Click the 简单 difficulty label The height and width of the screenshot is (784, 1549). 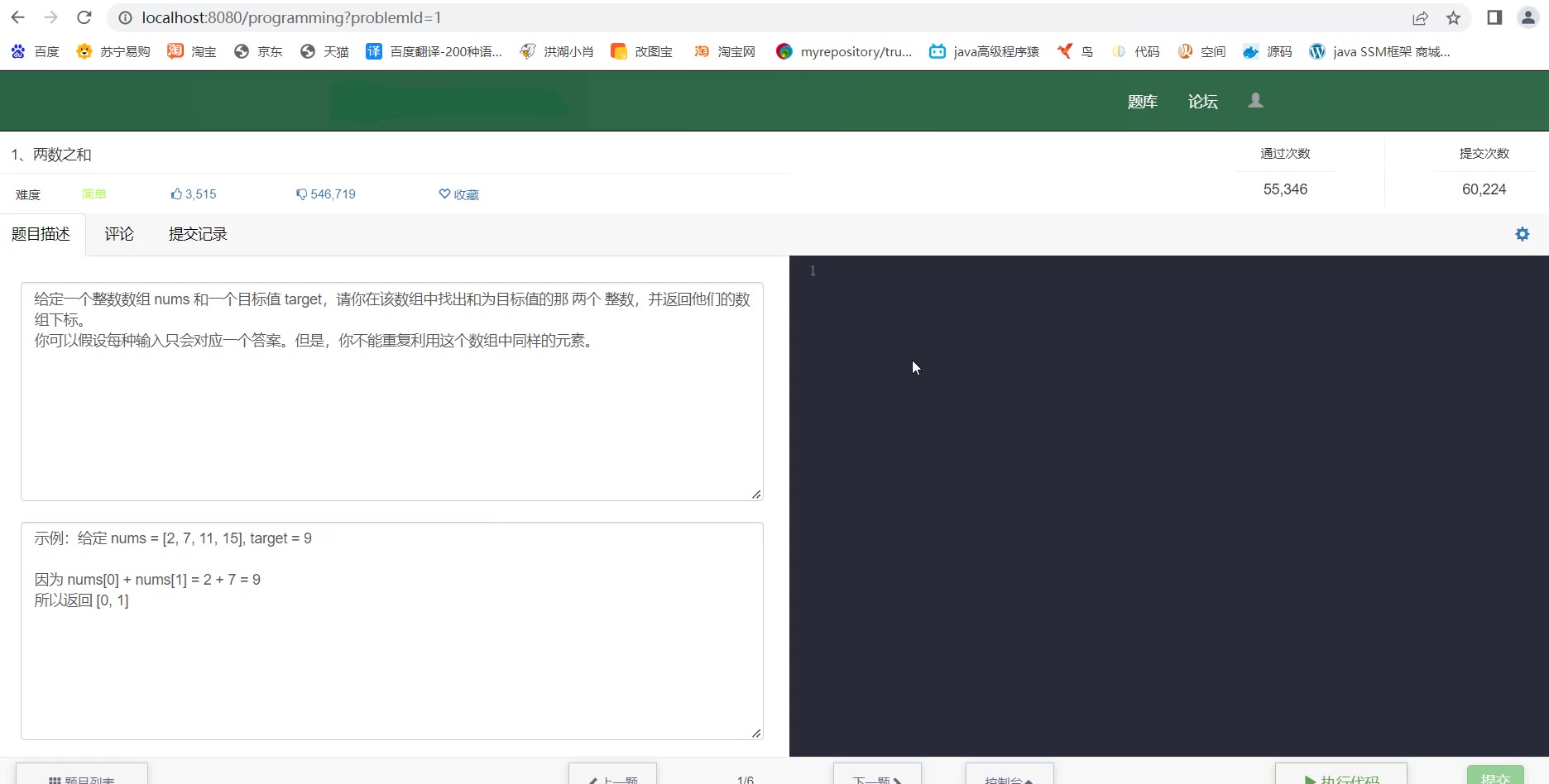[94, 194]
